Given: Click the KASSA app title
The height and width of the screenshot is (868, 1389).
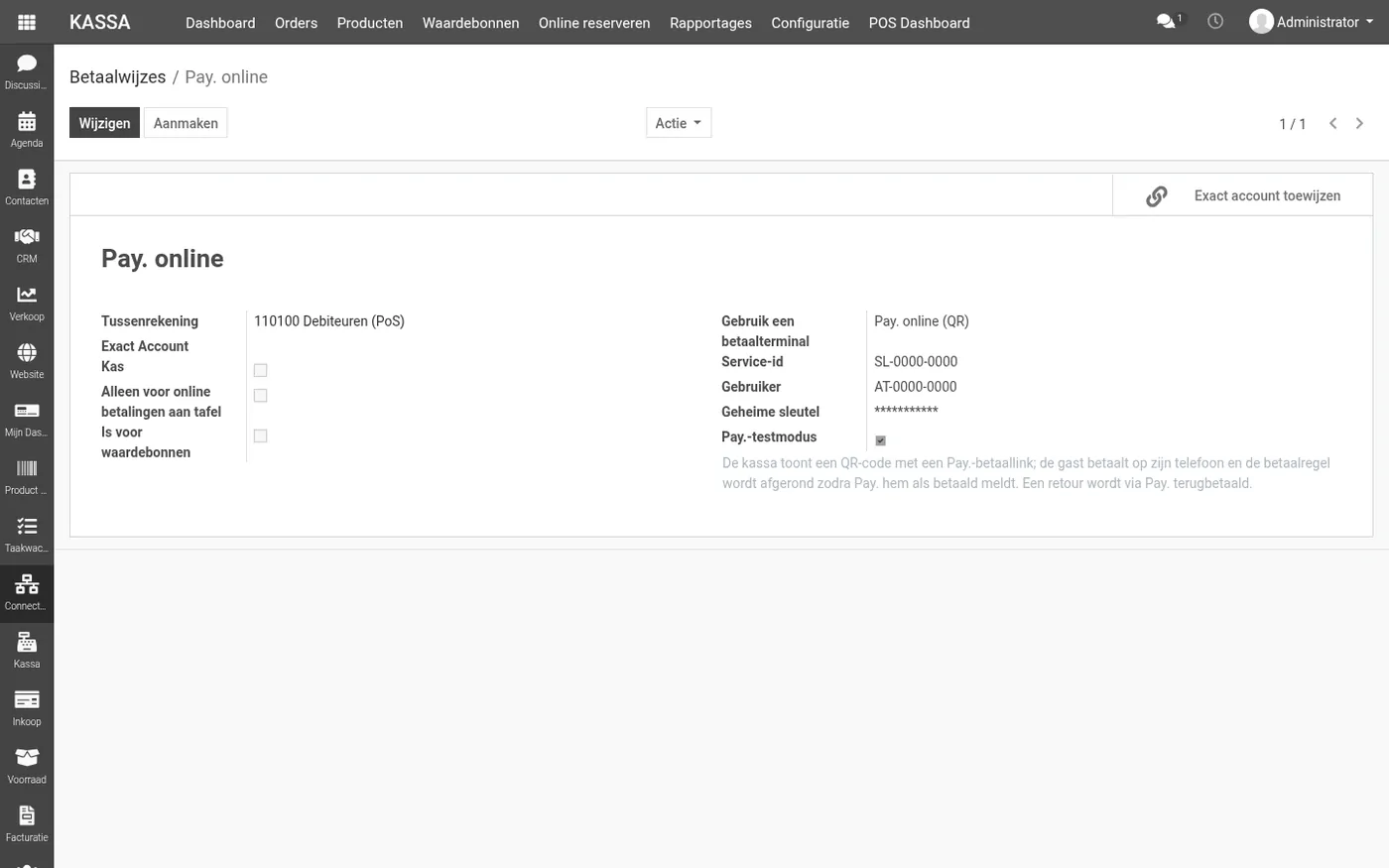Looking at the screenshot, I should 99,22.
